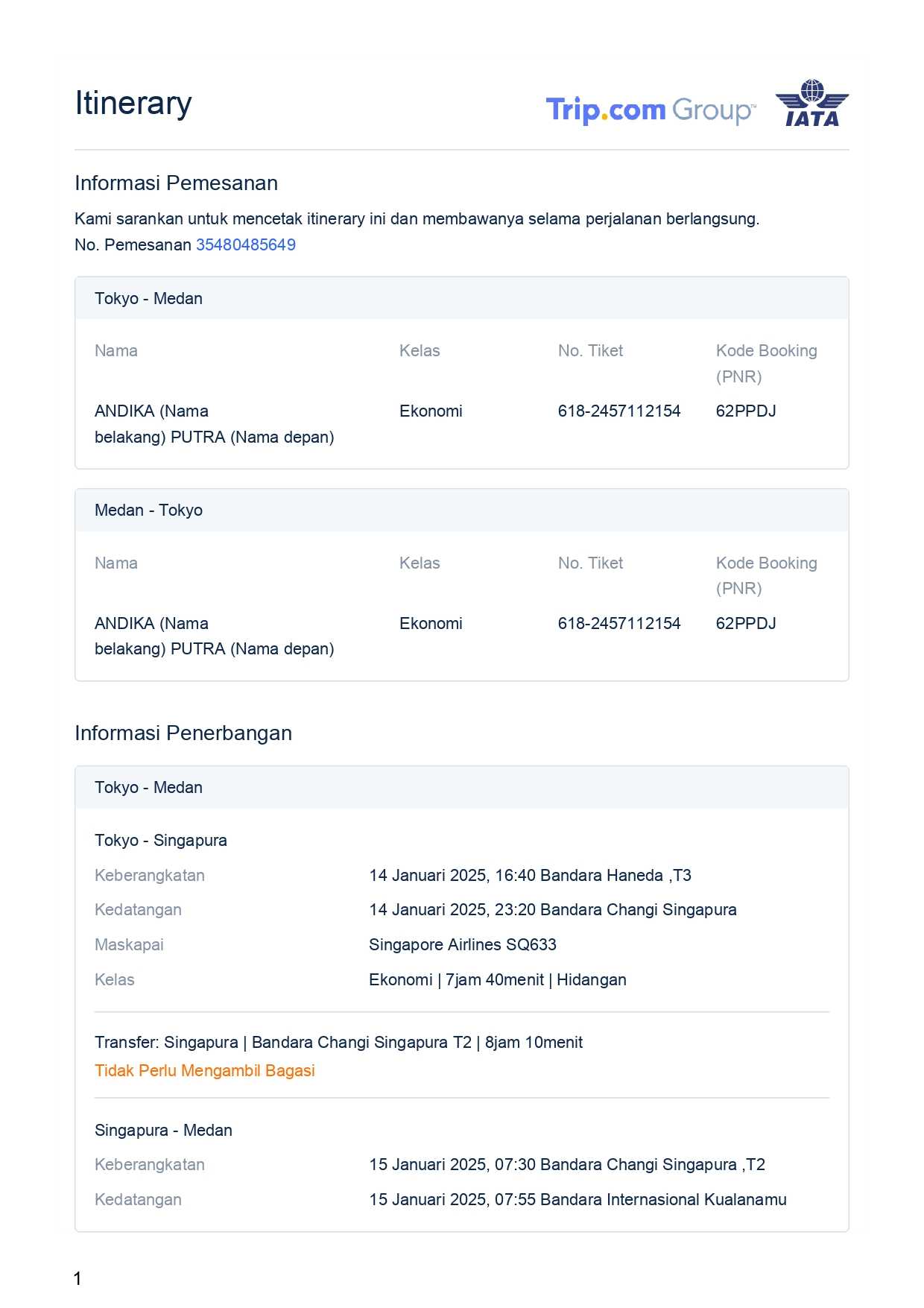924x1308 pixels.
Task: Click the sentence advising to print the itinerary
Action: [x=417, y=218]
